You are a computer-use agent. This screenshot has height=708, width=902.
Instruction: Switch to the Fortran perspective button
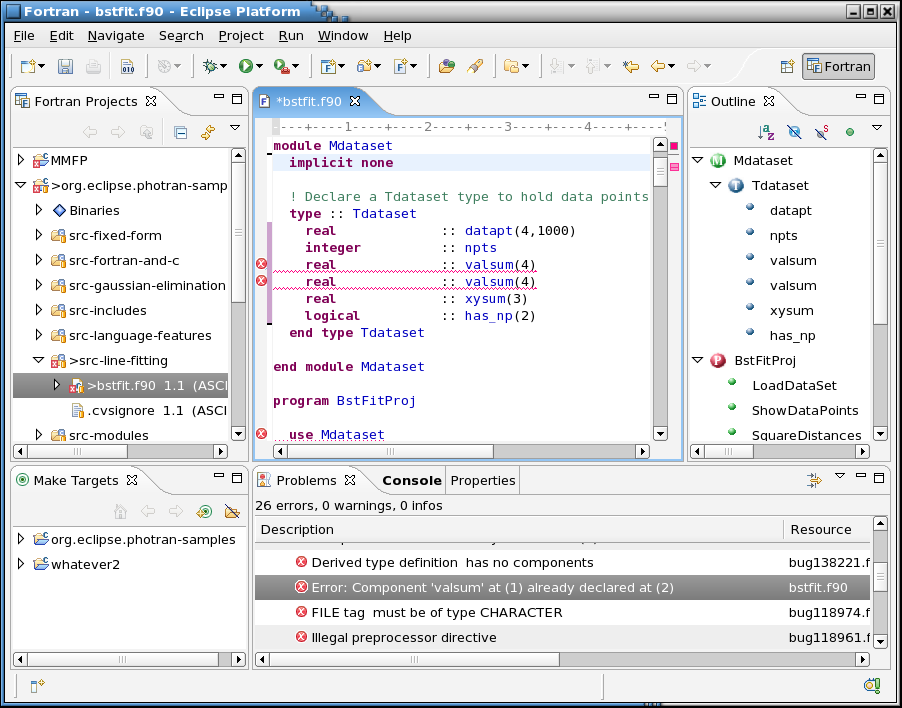pos(838,67)
